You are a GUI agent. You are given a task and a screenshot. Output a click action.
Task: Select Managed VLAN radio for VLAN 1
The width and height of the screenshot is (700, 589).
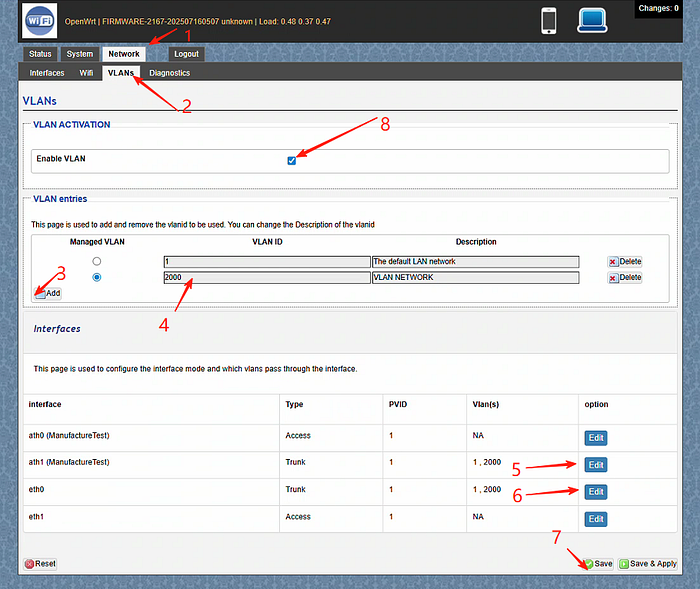pos(96,261)
